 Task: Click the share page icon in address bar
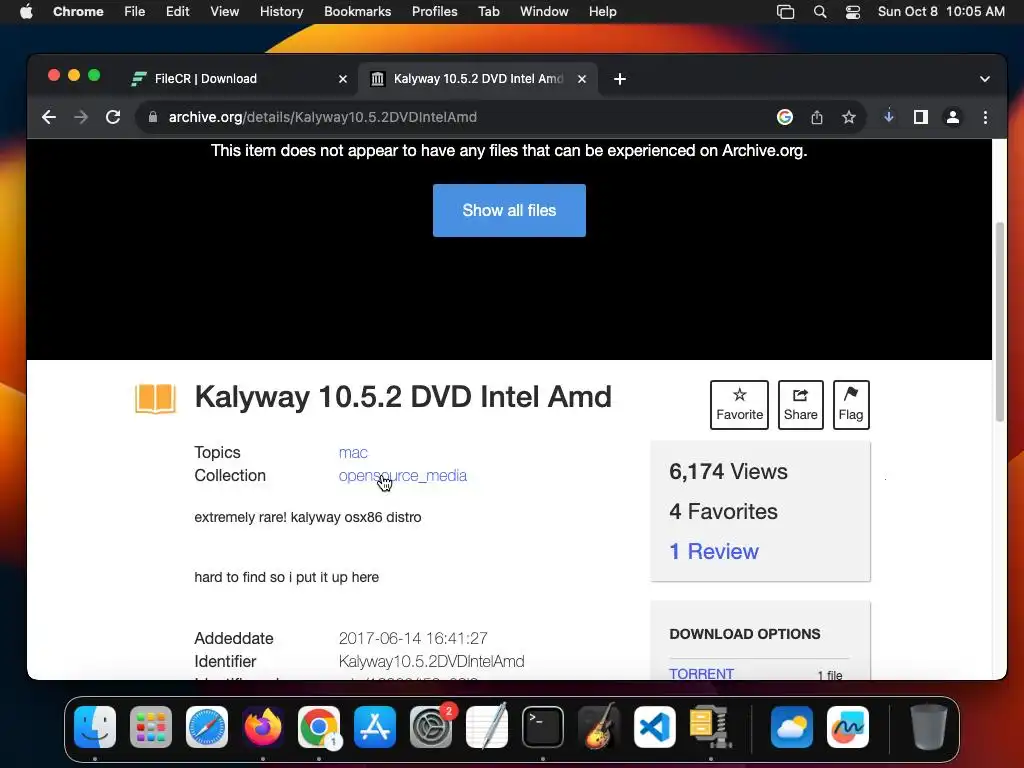pos(817,118)
